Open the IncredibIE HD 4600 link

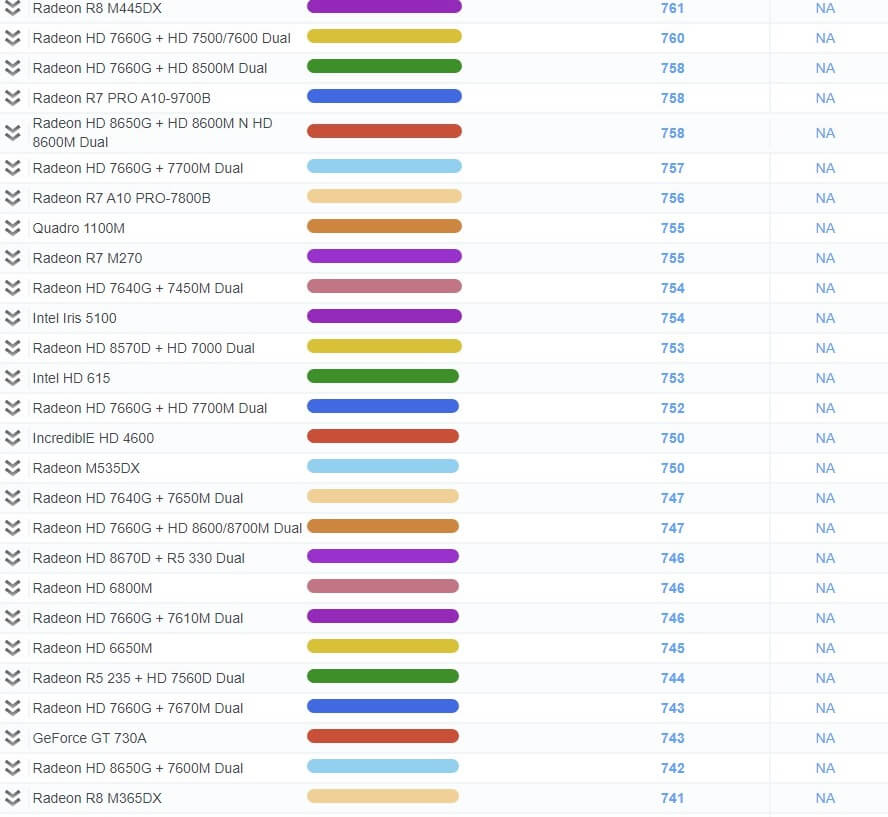[93, 439]
